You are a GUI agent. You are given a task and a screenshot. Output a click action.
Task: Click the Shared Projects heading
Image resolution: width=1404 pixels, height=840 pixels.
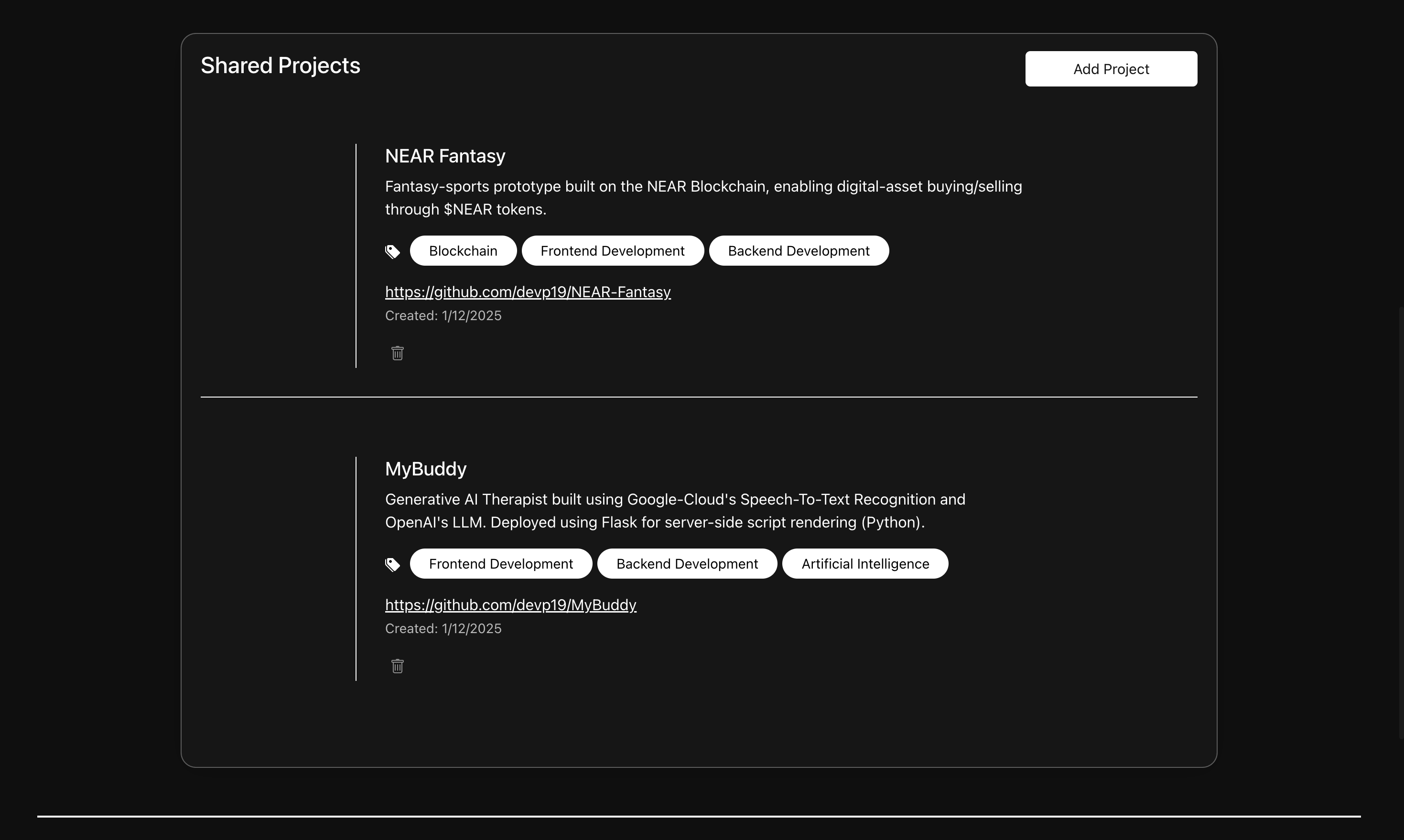coord(280,65)
